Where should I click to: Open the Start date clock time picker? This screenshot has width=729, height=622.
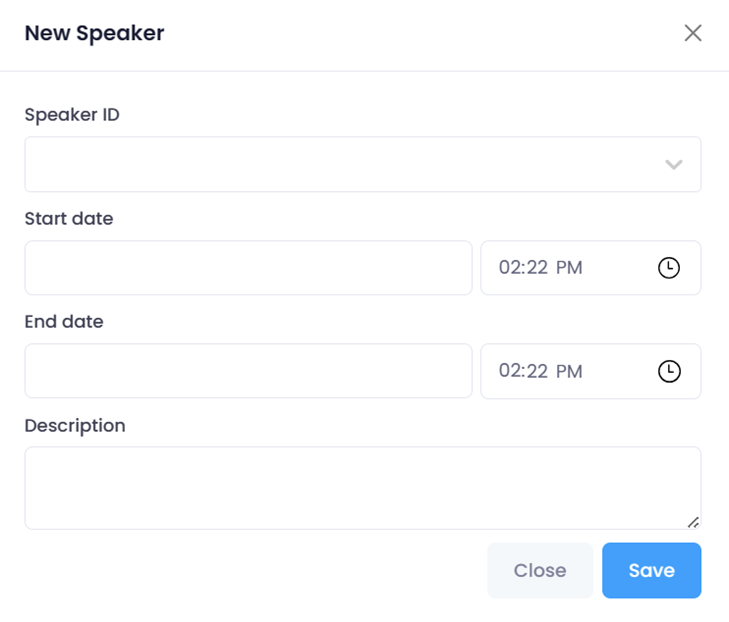pyautogui.click(x=668, y=268)
